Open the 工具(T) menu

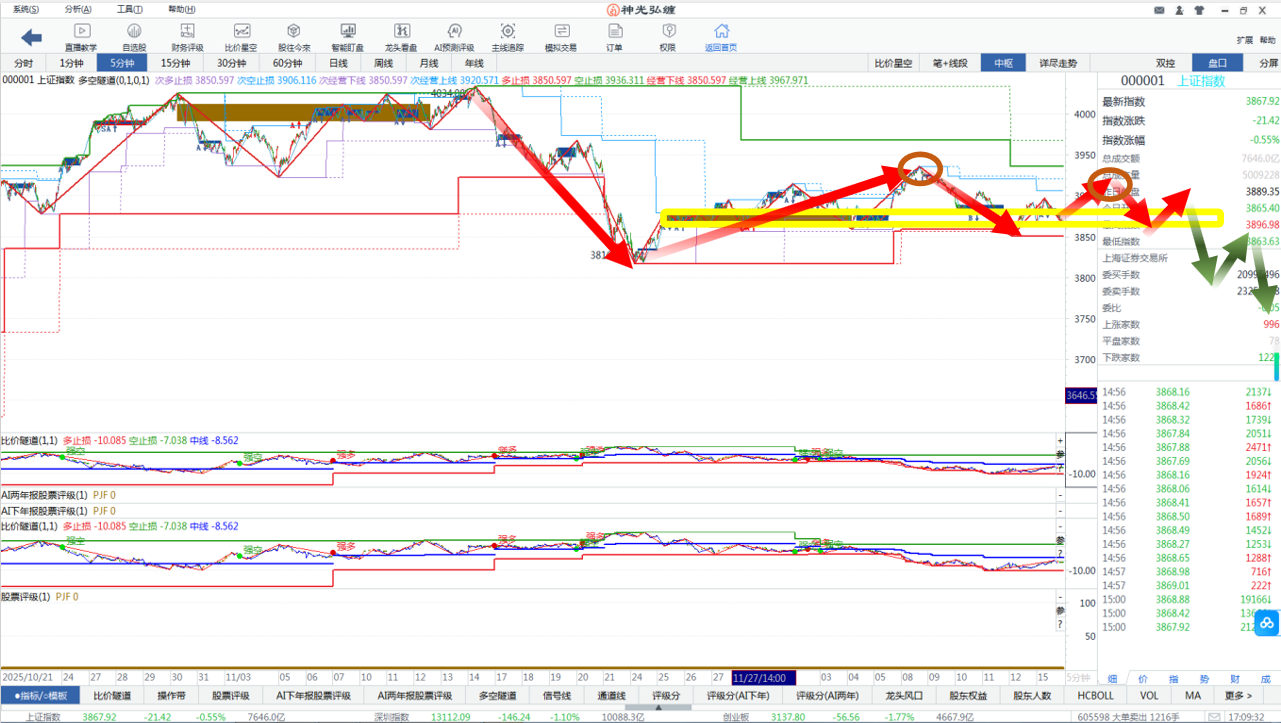[x=129, y=9]
